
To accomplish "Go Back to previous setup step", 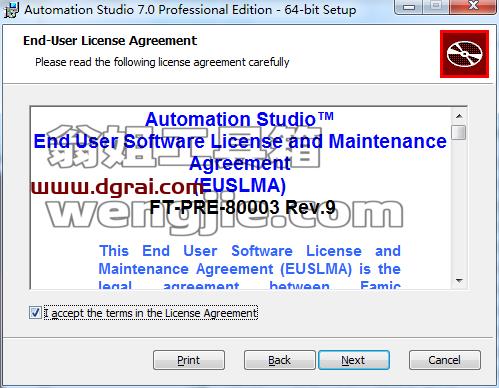I will click(279, 360).
